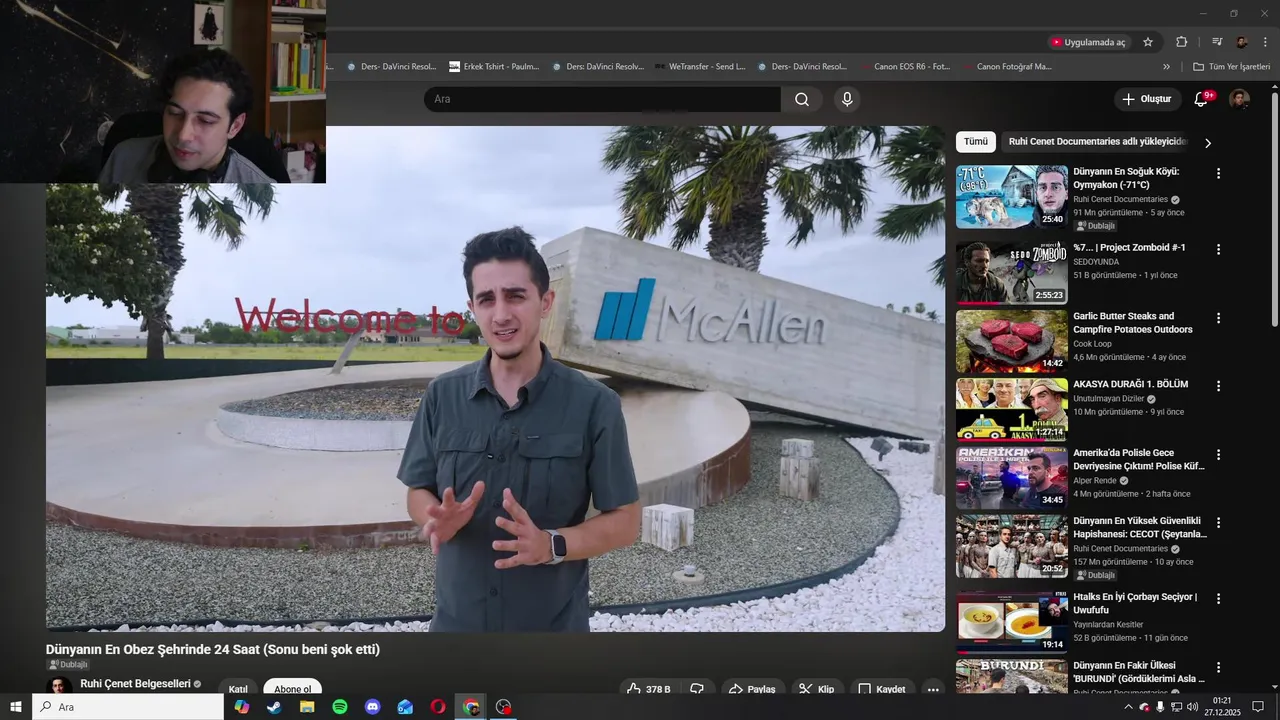Viewport: 1280px width, 720px height.
Task: Open File Explorer from the taskbar
Action: click(x=307, y=707)
